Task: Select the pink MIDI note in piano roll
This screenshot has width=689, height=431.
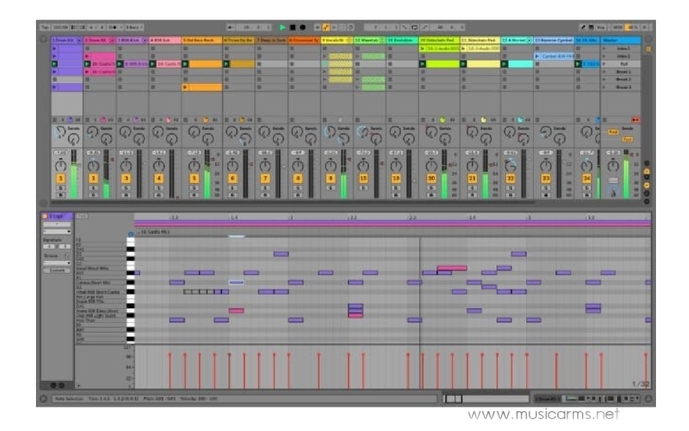Action: [x=451, y=267]
